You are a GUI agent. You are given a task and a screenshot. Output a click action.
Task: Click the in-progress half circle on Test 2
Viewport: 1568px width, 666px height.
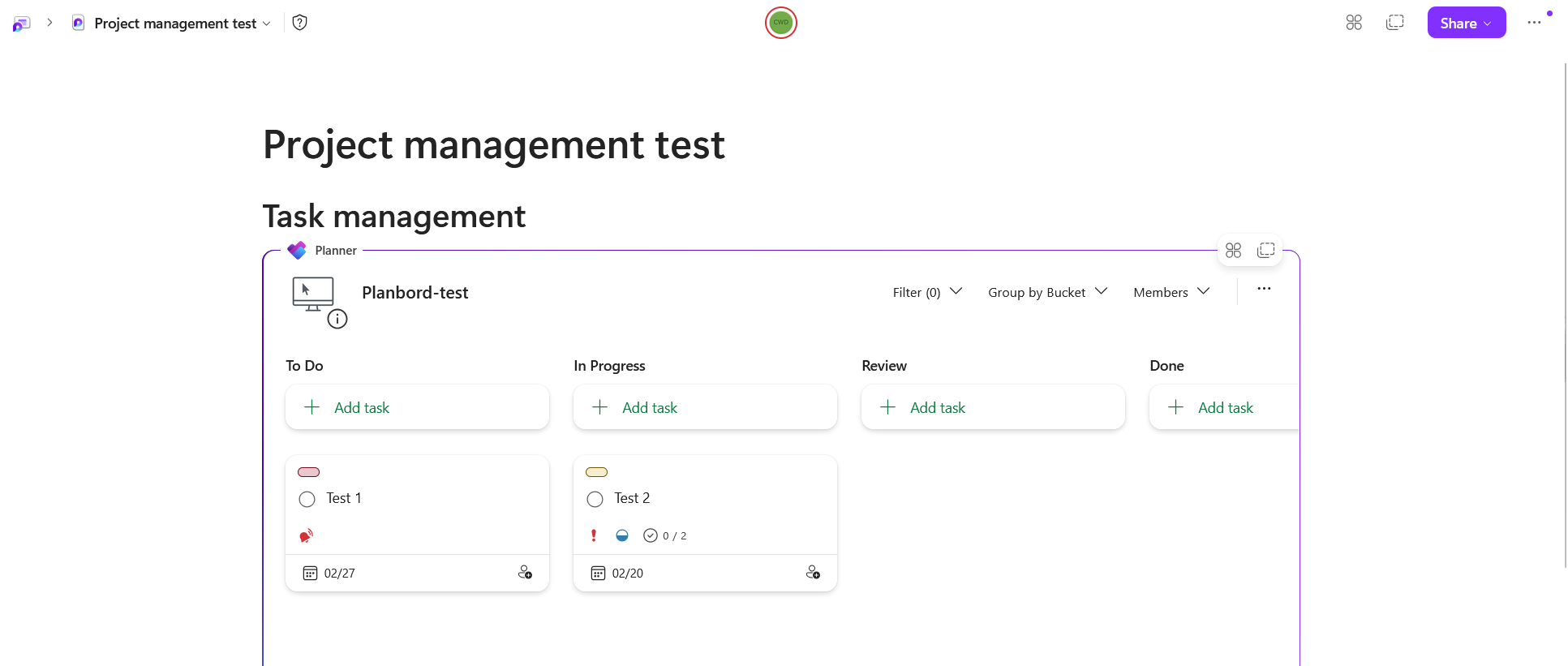622,535
